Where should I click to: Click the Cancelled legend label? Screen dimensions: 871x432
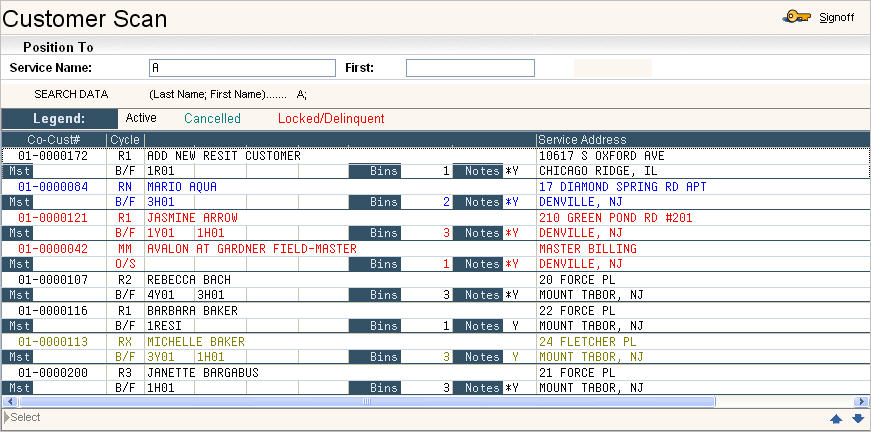coord(212,118)
